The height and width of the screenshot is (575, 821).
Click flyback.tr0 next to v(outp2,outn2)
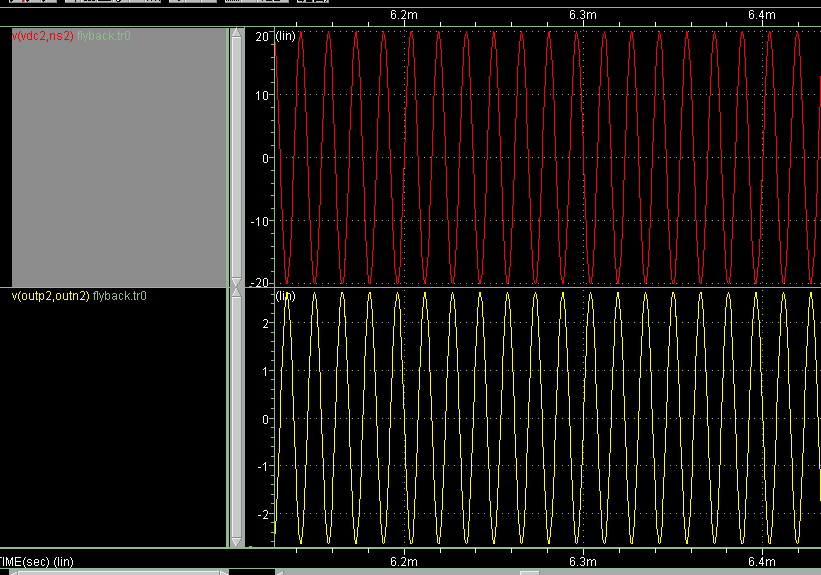120,296
